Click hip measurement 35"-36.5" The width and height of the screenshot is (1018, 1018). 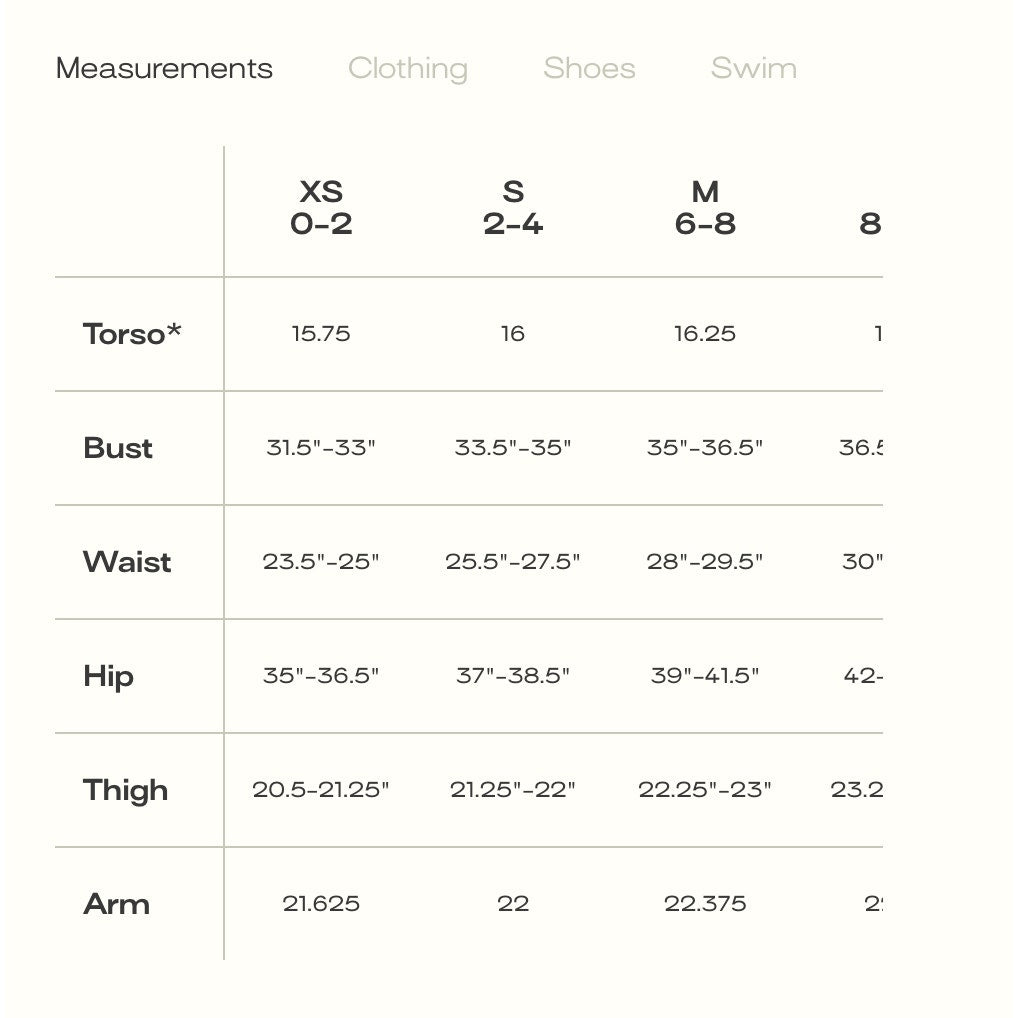(x=321, y=676)
